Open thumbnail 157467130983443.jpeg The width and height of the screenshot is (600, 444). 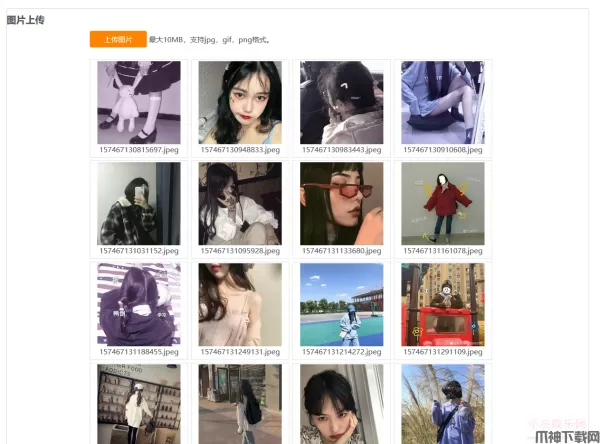tap(341, 103)
